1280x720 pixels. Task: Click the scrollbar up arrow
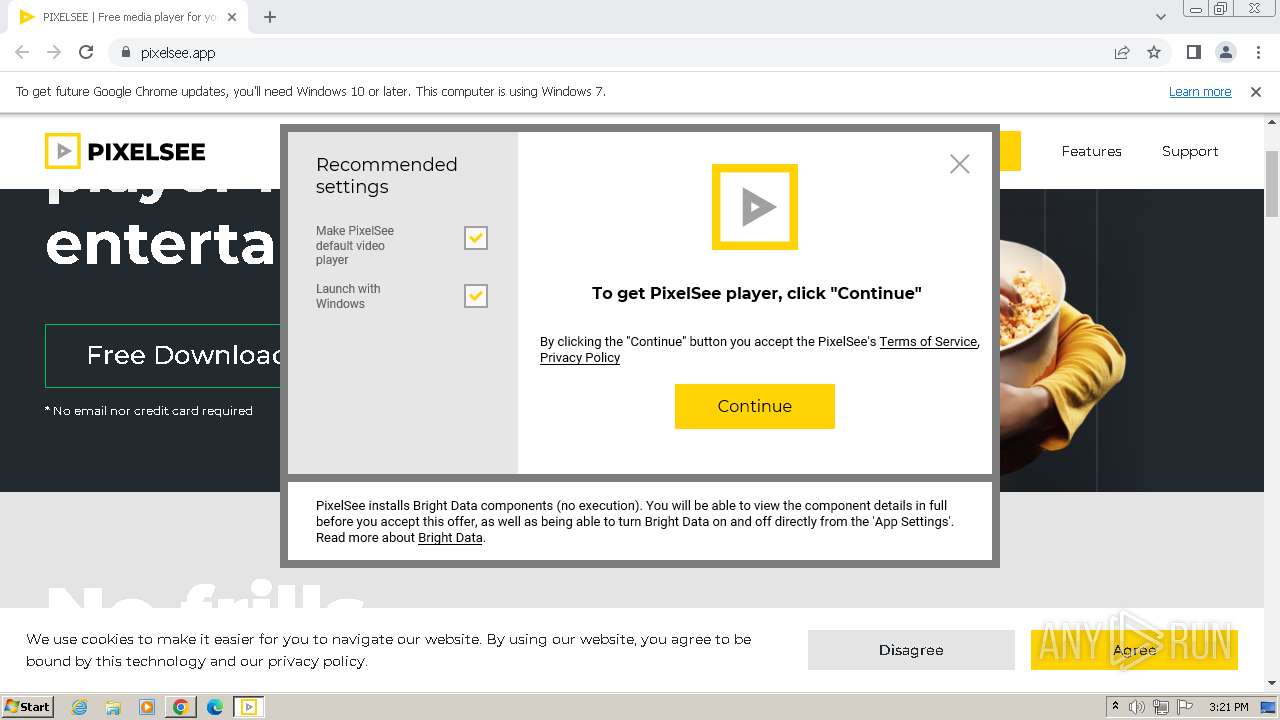(1272, 121)
